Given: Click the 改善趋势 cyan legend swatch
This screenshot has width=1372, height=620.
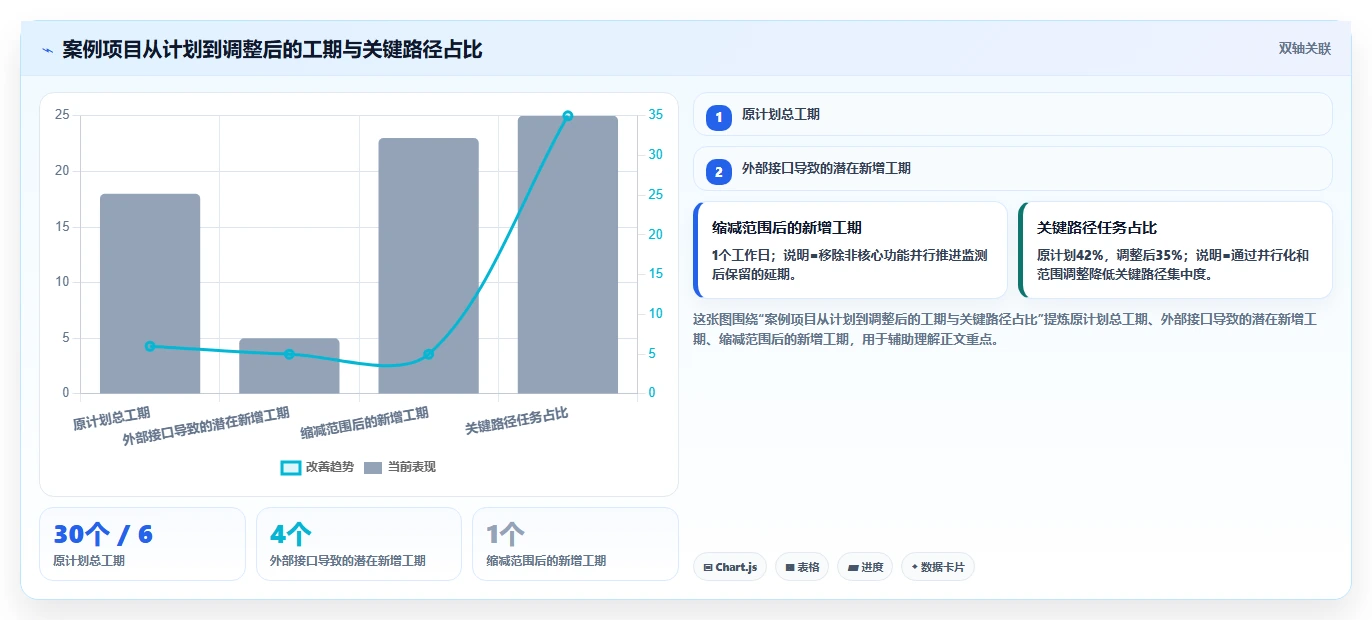Looking at the screenshot, I should [291, 467].
